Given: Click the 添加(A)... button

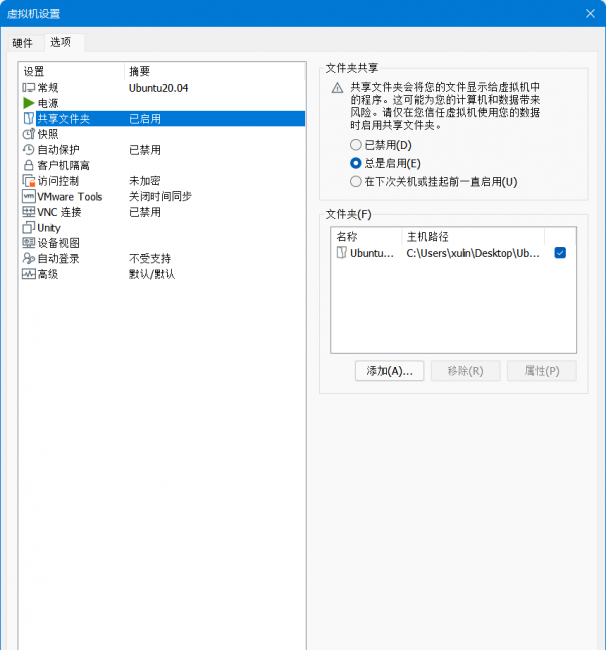Looking at the screenshot, I should point(389,371).
